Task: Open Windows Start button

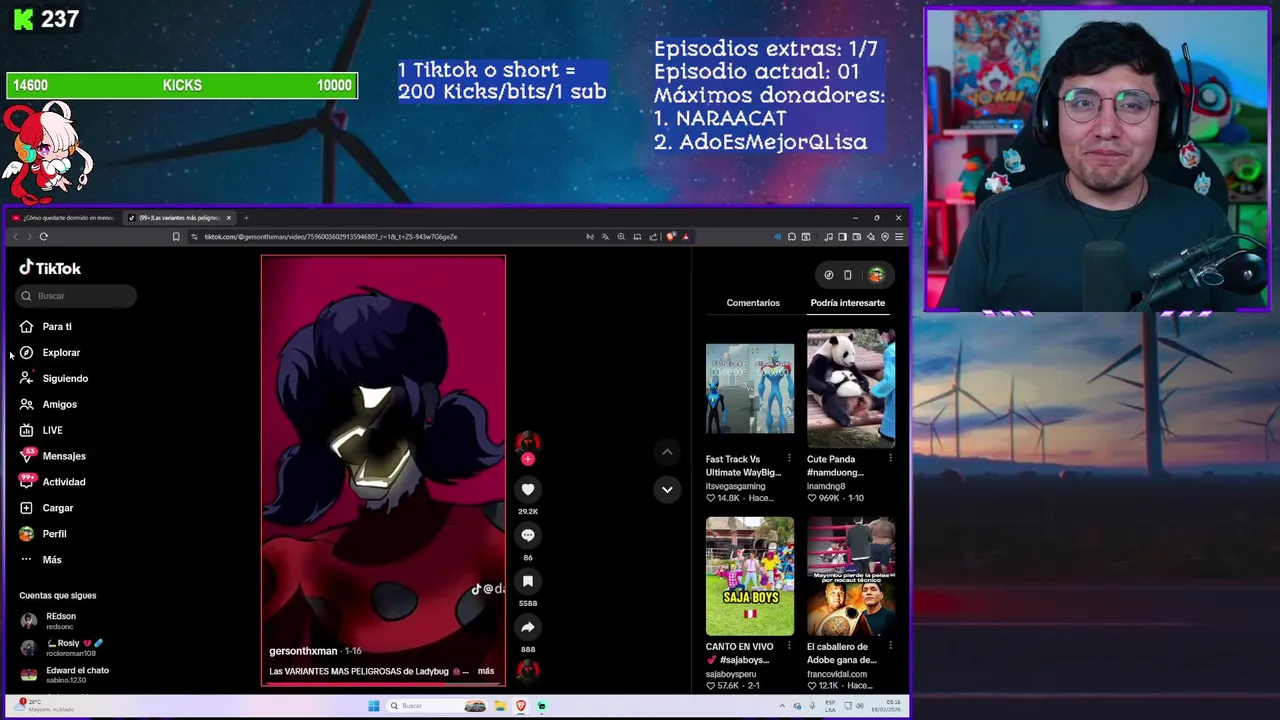Action: pyautogui.click(x=373, y=706)
